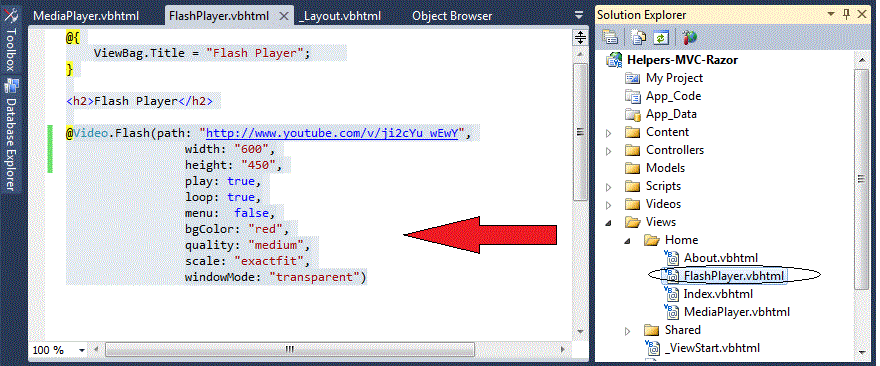Viewport: 880px width, 366px height.
Task: Expand the Controllers folder
Action: 609,151
